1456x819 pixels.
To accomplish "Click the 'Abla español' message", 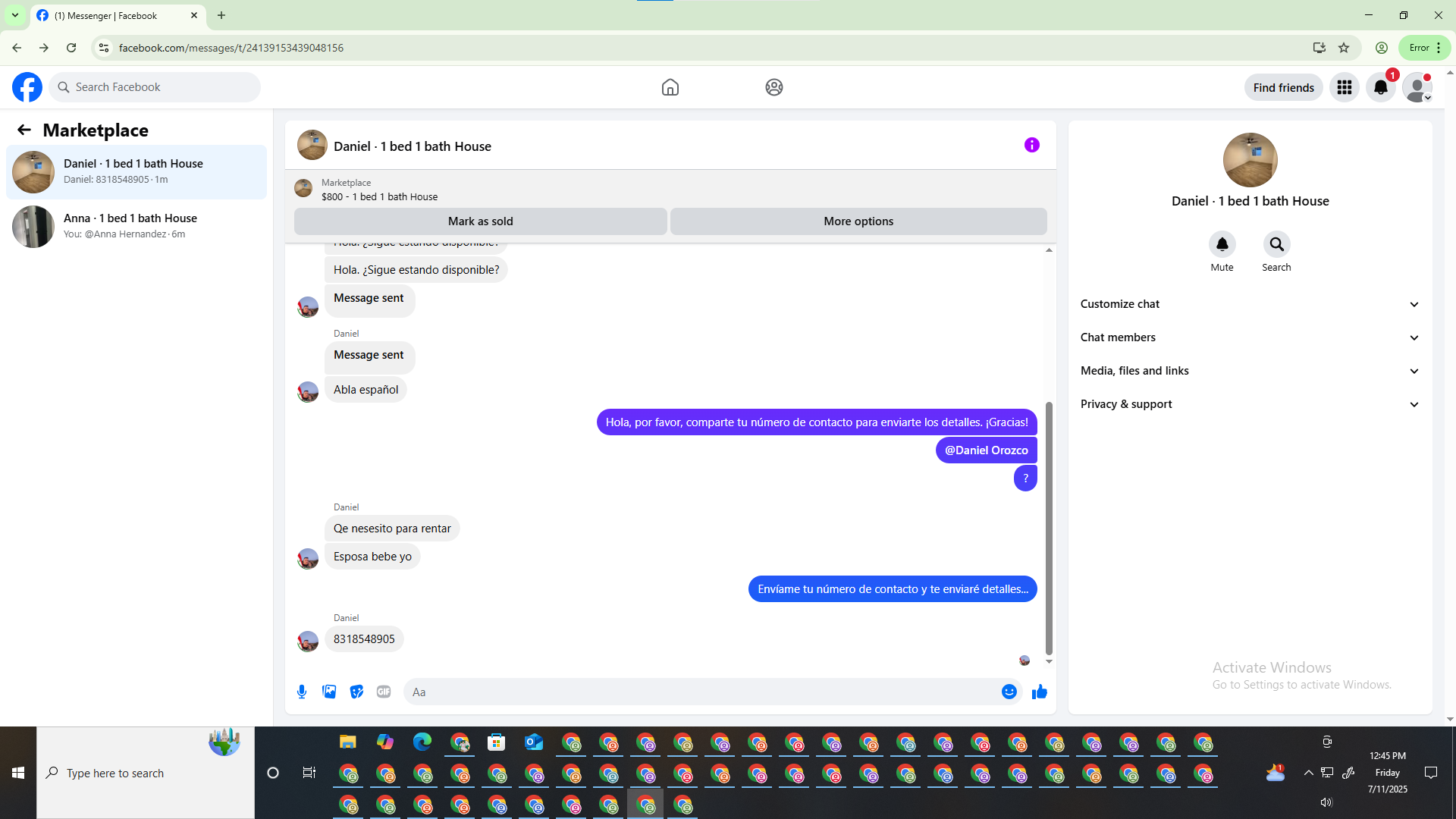I will [366, 390].
